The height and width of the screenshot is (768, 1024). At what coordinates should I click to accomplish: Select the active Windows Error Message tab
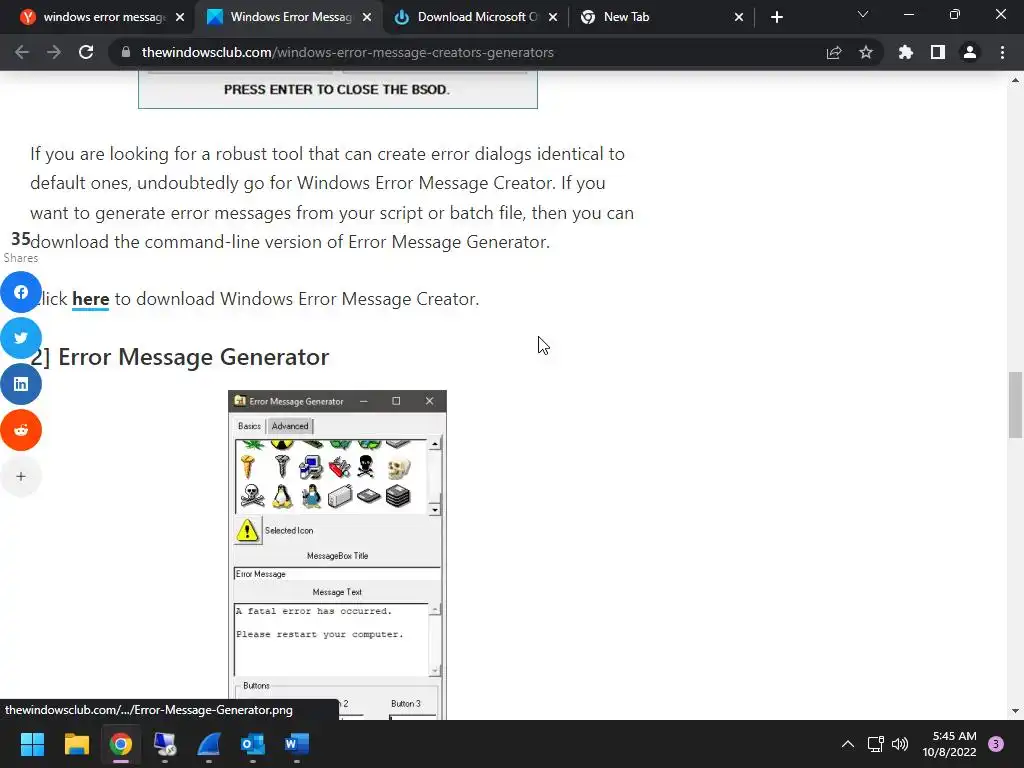click(x=290, y=17)
